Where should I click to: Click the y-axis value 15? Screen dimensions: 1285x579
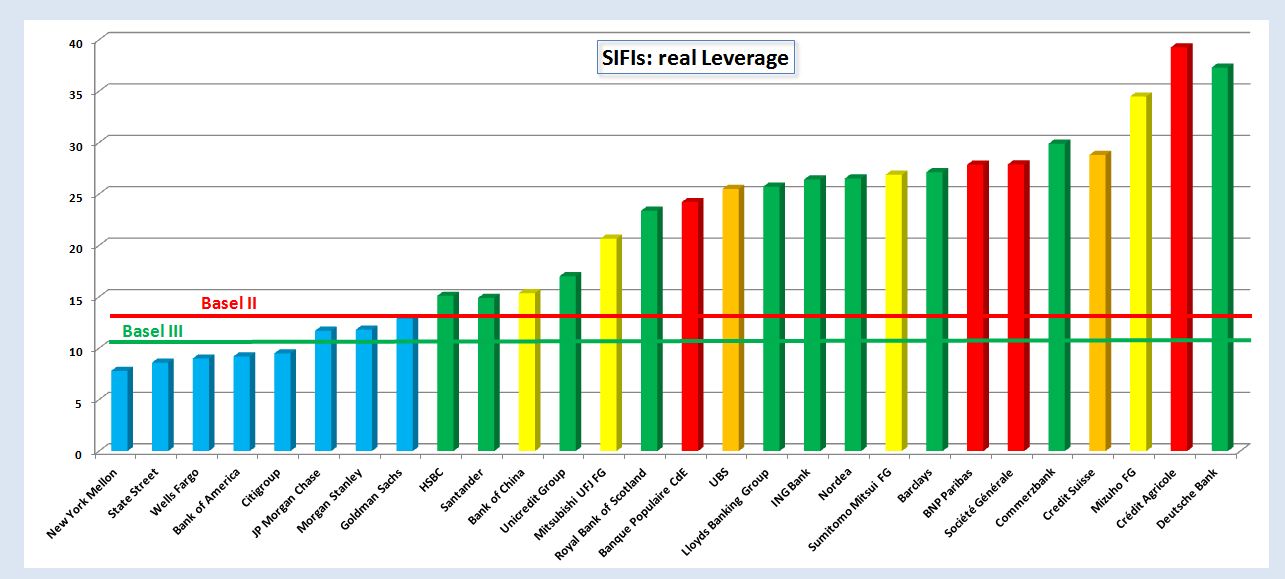[75, 299]
